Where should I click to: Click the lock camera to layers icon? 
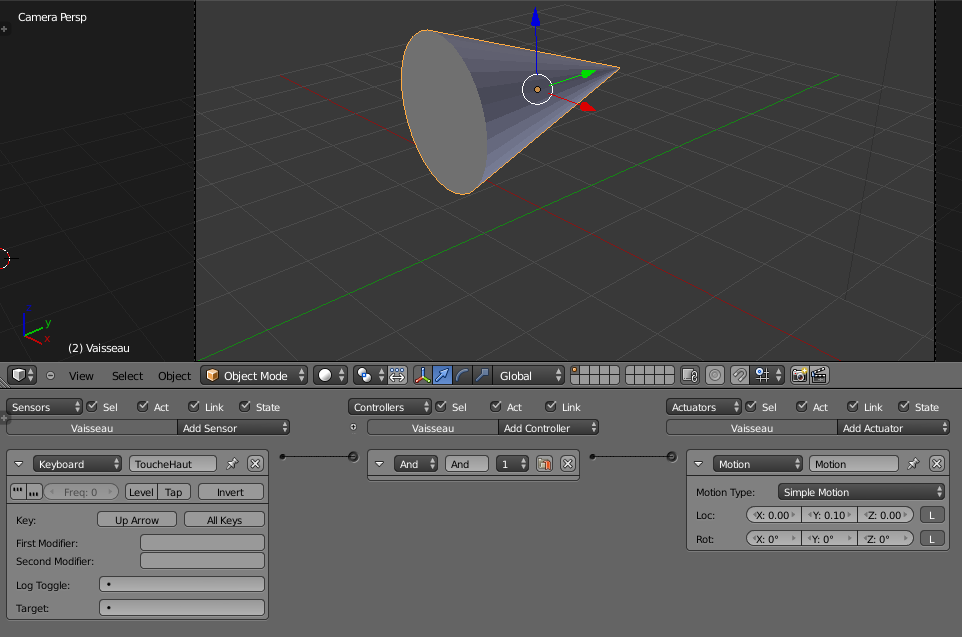click(690, 376)
